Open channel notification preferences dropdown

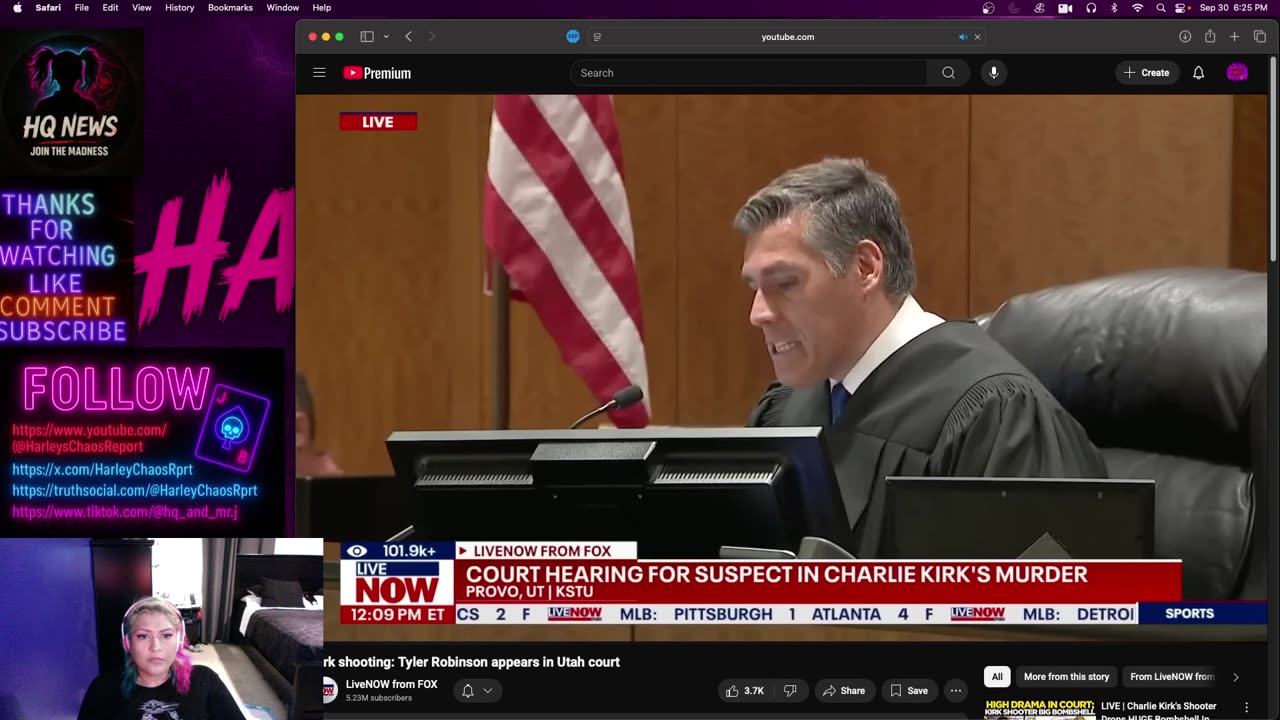click(477, 690)
